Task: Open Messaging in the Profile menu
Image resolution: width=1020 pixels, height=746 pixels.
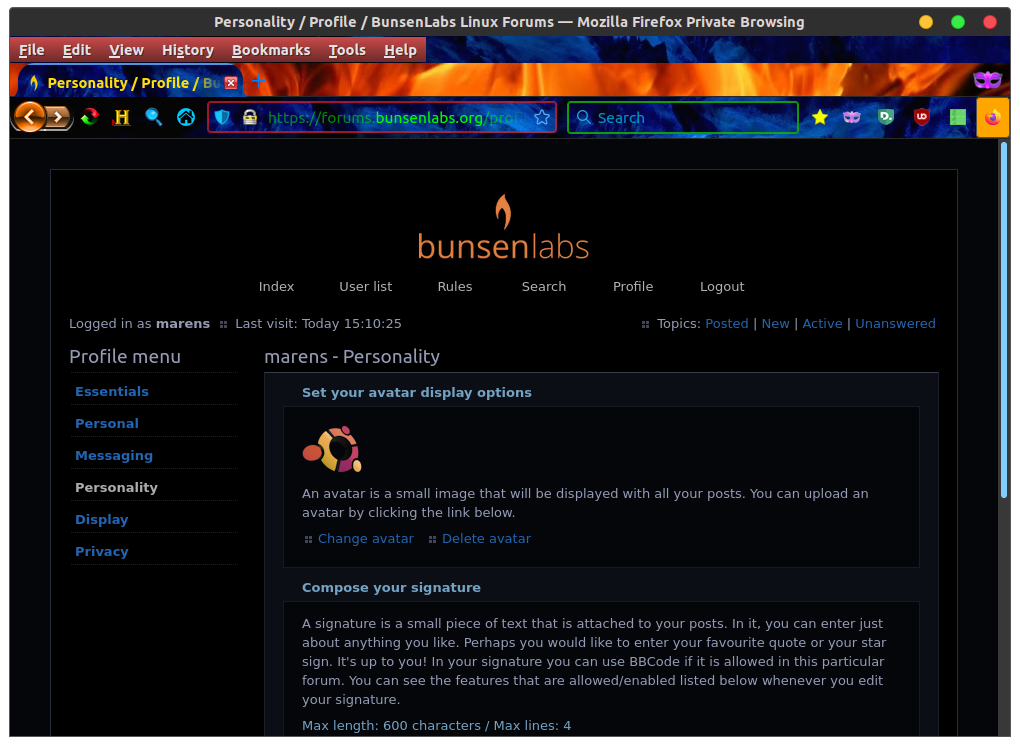Action: [114, 456]
